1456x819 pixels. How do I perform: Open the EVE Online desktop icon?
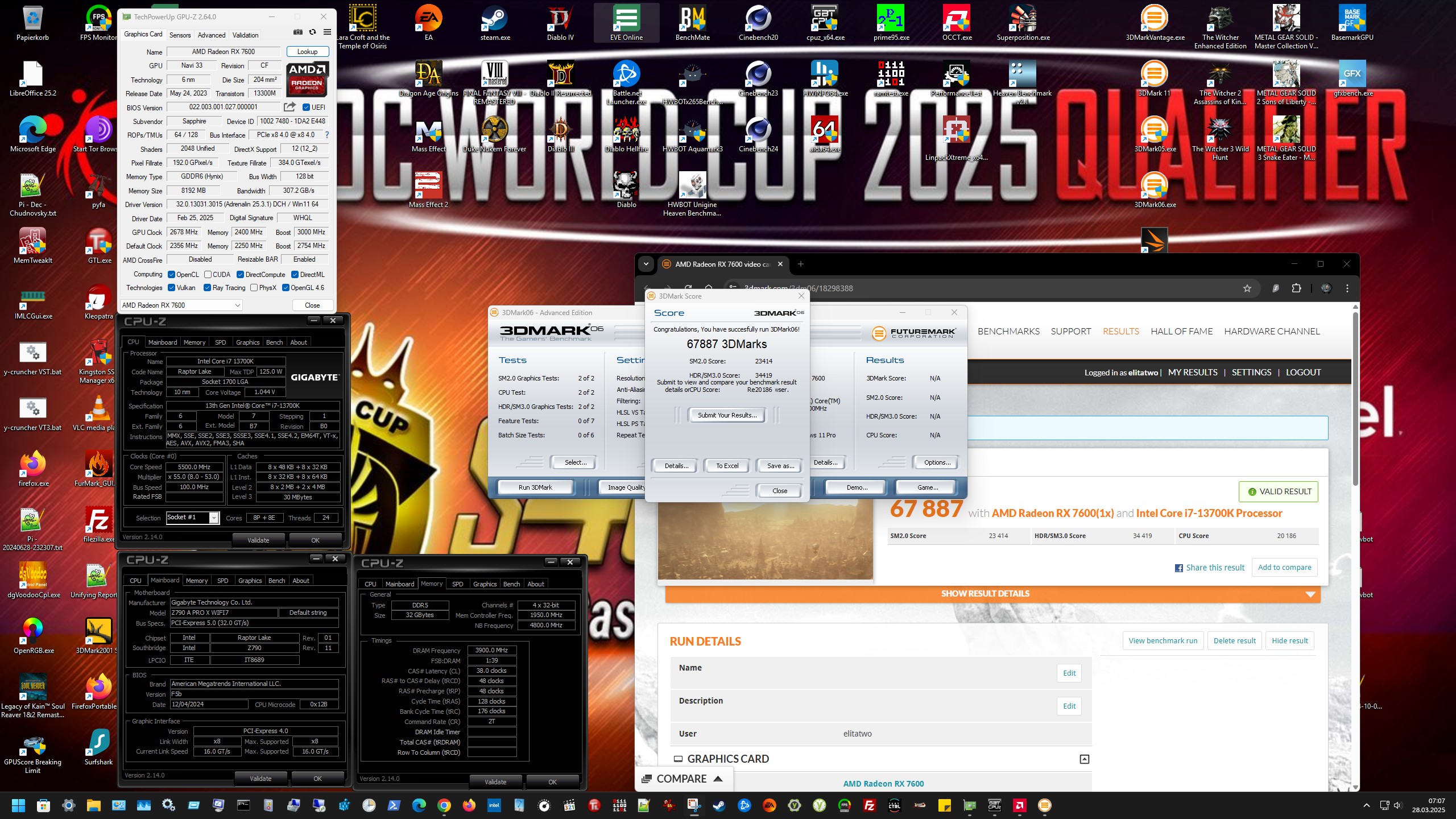(x=626, y=24)
